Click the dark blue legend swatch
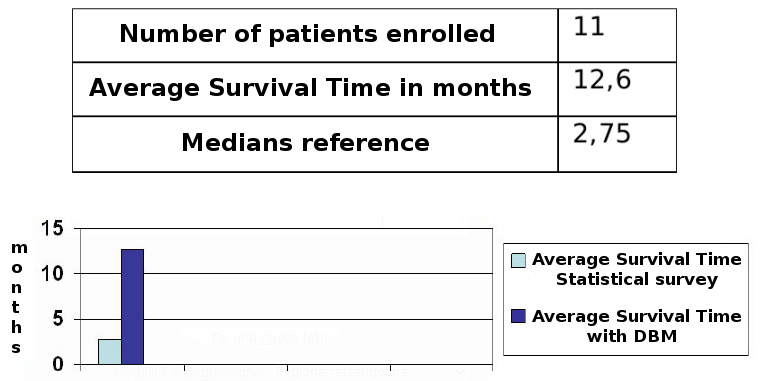Screen dimensions: 760x381 (518, 316)
